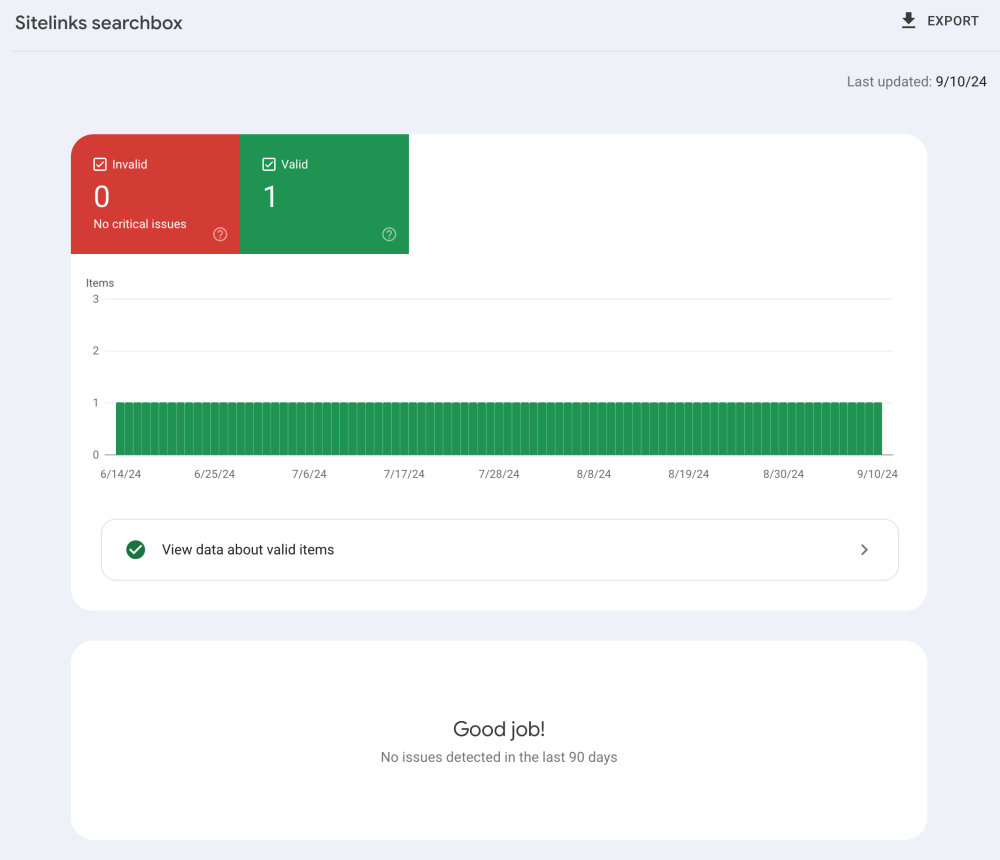1000x860 pixels.
Task: Click the y-axis value 2
Action: point(96,350)
